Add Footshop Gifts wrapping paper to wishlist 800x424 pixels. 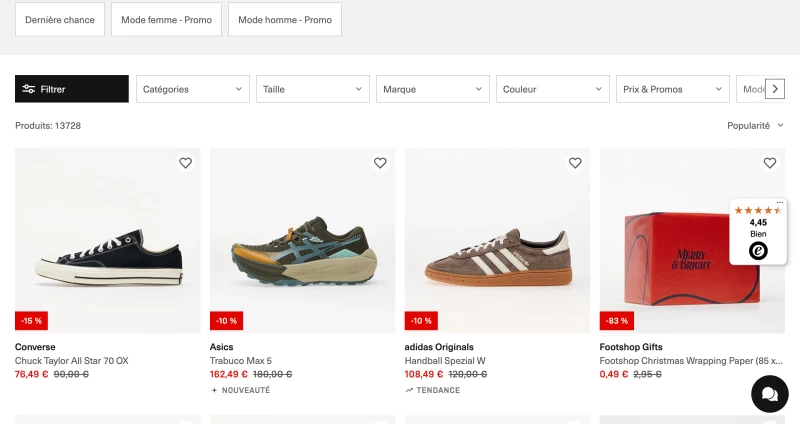click(x=770, y=163)
